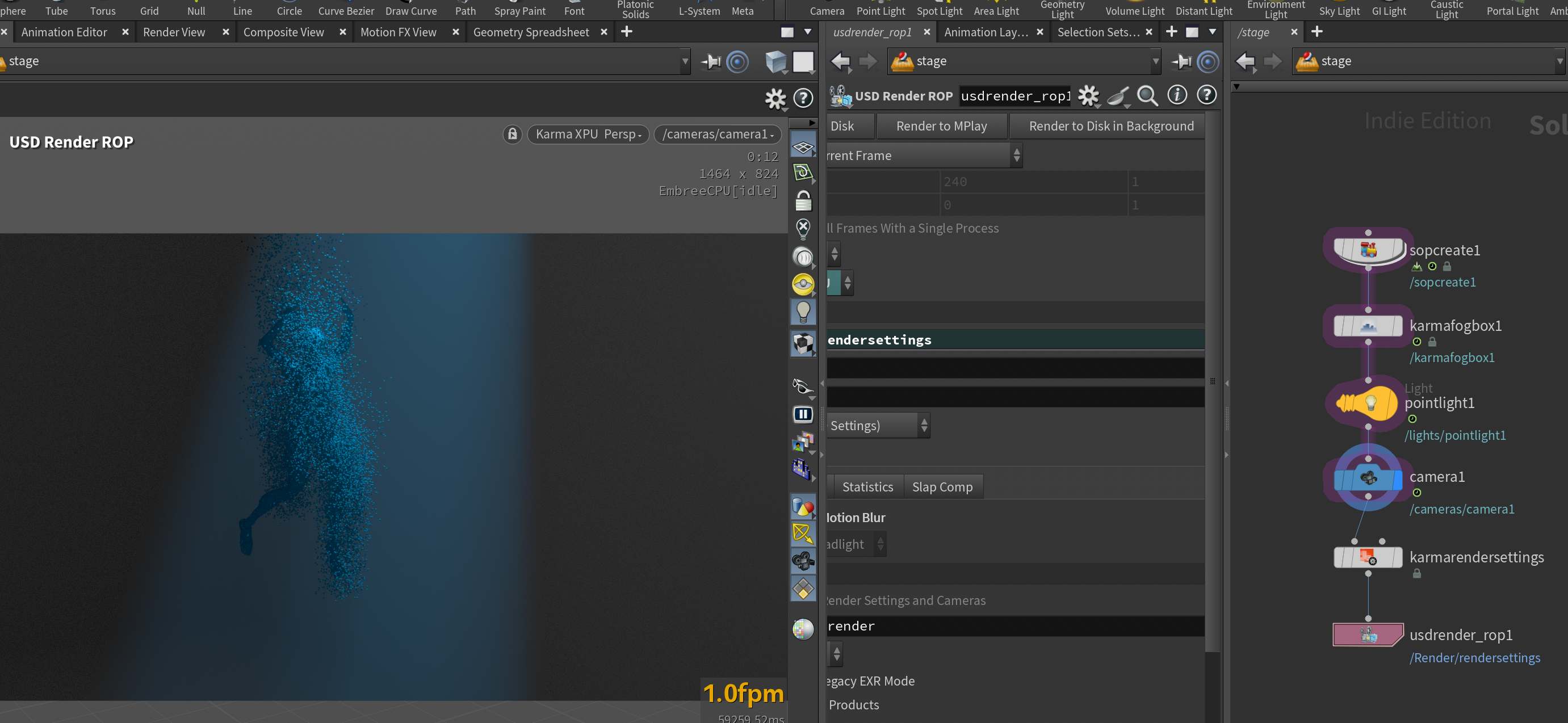Screen dimensions: 1568x723
Task: Go back in parameter pane history
Action: point(841,61)
